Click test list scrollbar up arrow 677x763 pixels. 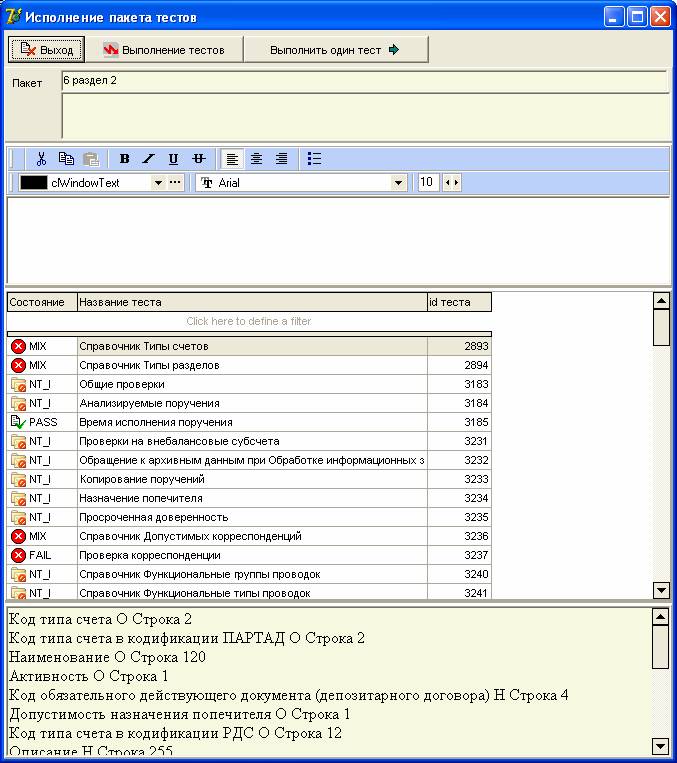(661, 301)
